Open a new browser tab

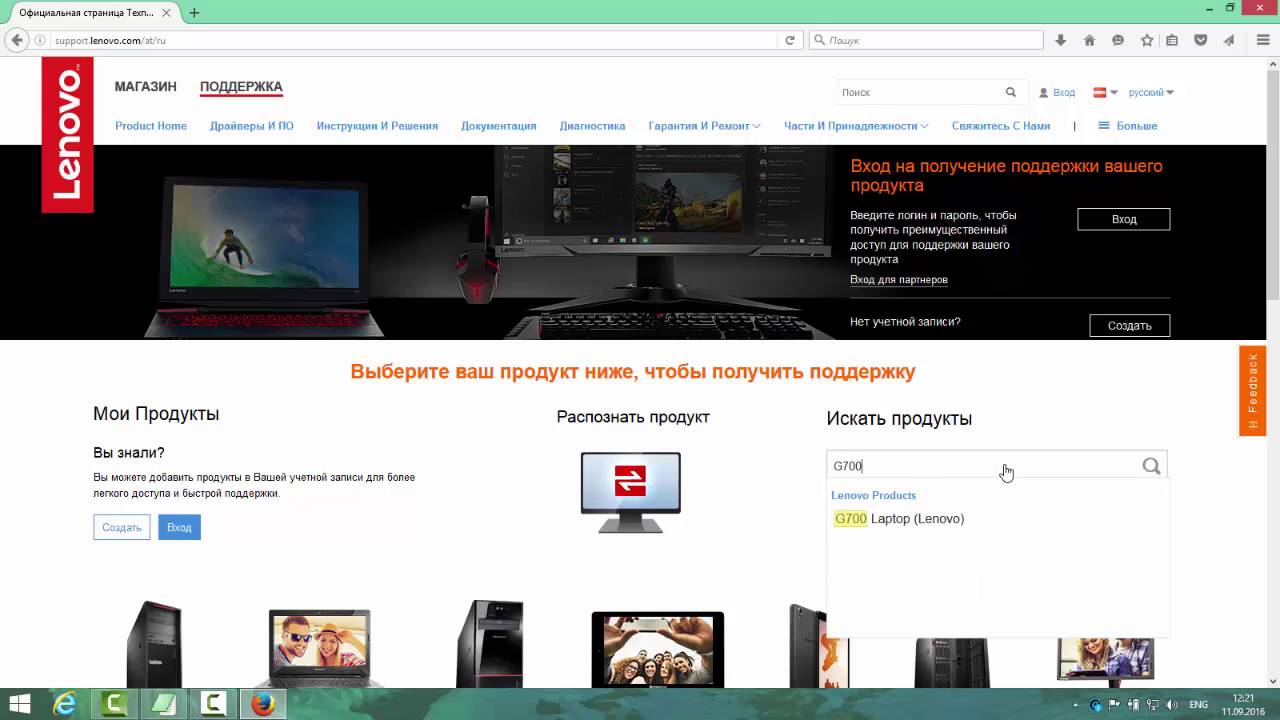(194, 13)
